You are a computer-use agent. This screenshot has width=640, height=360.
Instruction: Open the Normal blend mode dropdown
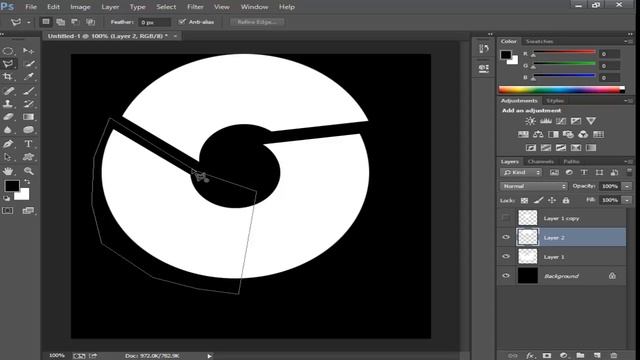tap(533, 186)
